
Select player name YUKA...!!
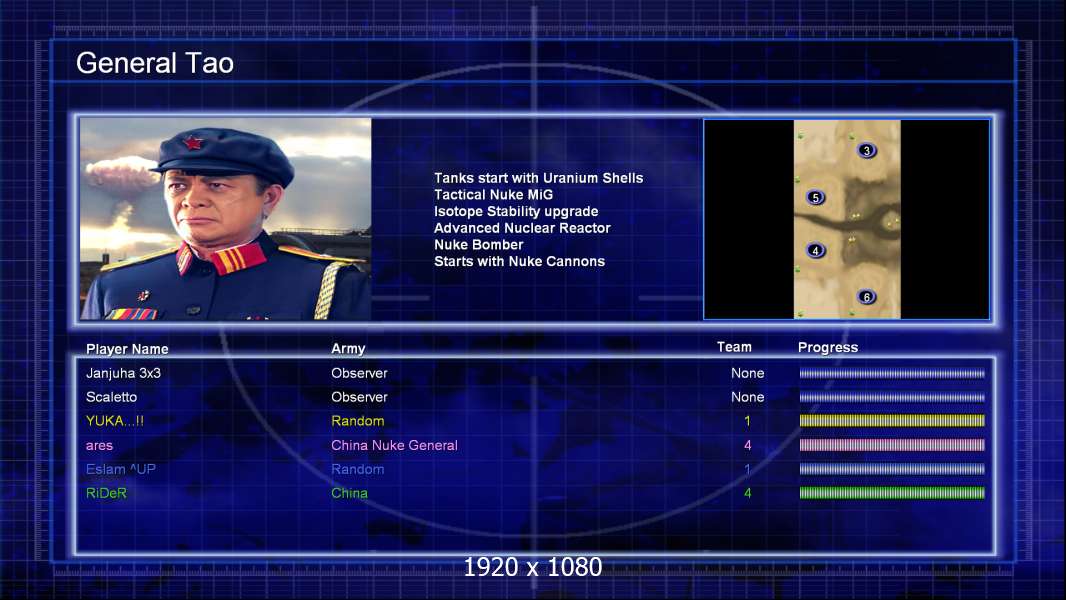click(x=115, y=421)
